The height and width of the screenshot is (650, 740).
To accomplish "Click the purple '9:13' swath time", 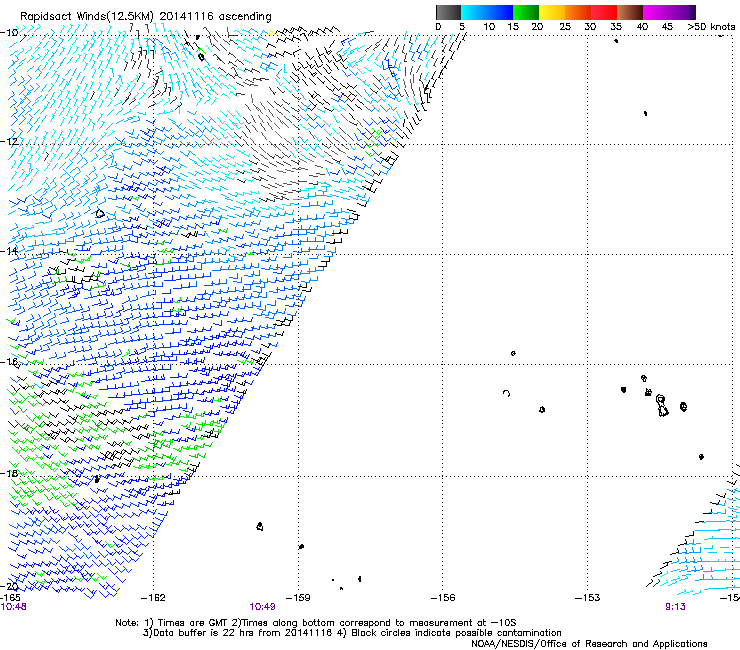I will coord(675,607).
